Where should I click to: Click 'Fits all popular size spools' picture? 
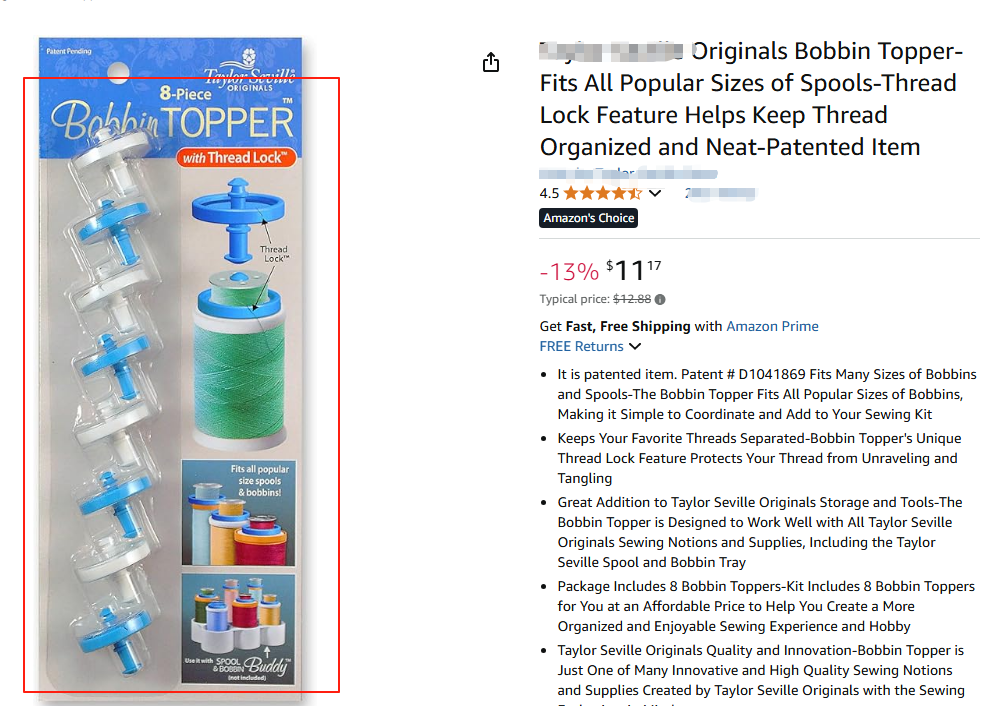[x=238, y=513]
